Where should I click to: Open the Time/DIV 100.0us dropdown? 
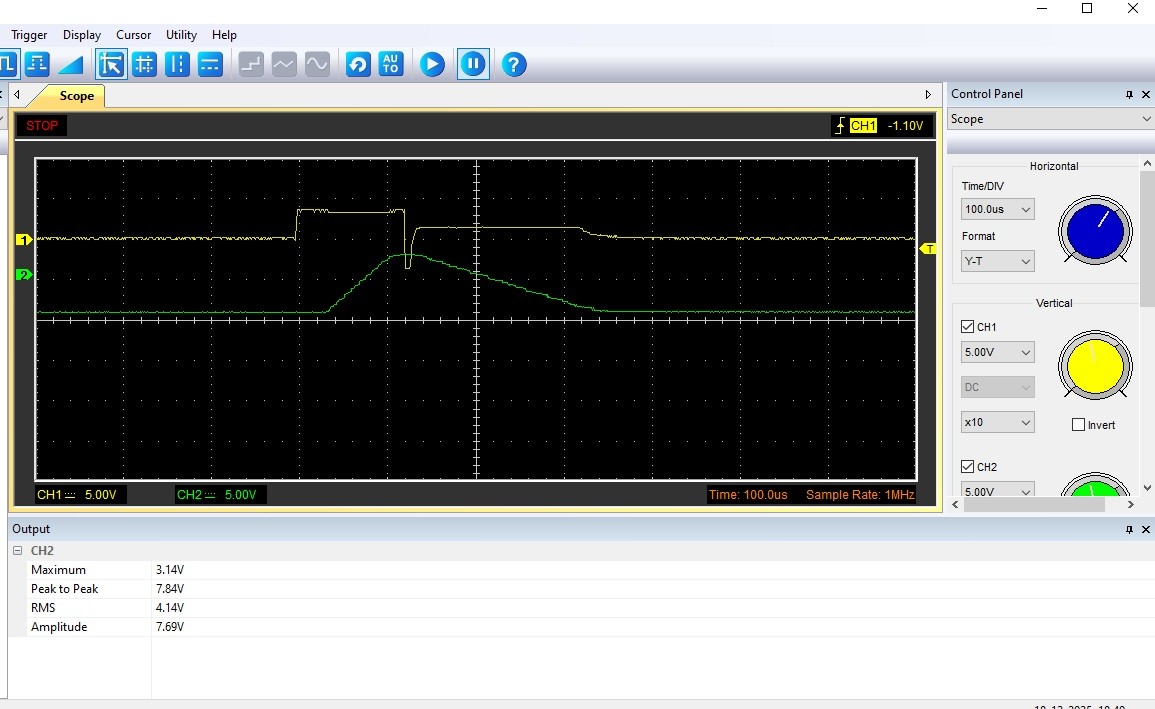point(997,209)
